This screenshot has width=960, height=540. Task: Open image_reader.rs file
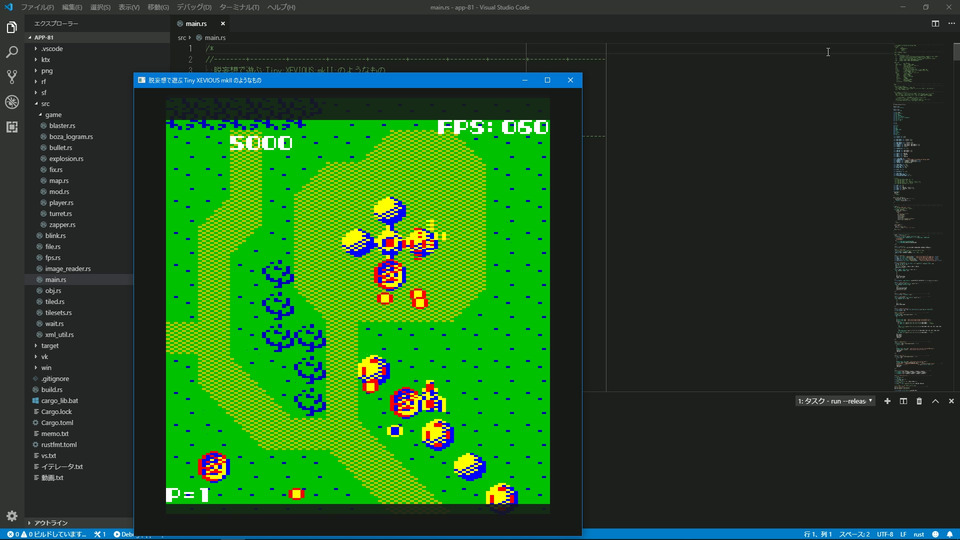67,268
